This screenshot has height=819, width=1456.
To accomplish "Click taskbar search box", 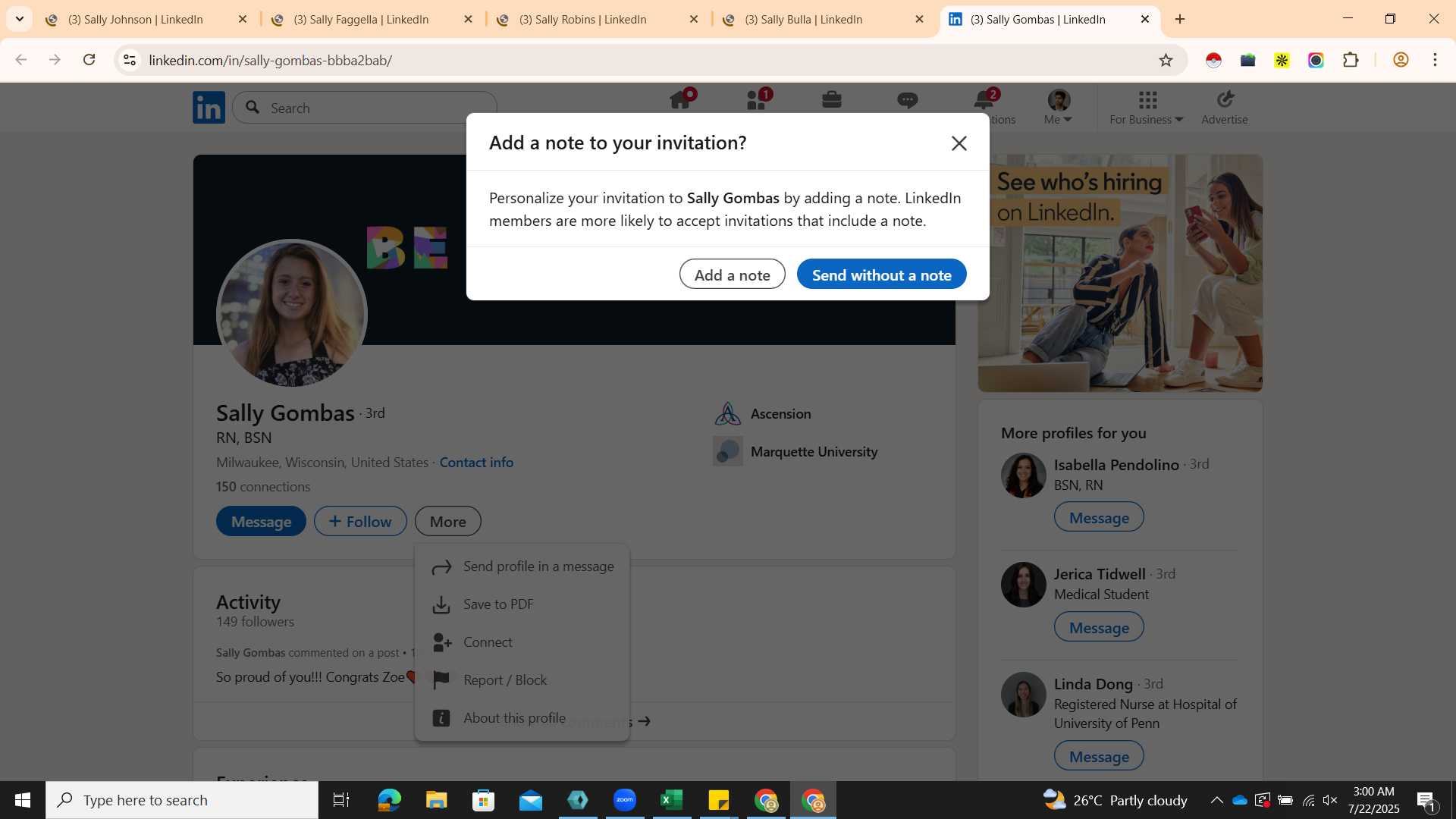I will (x=182, y=800).
